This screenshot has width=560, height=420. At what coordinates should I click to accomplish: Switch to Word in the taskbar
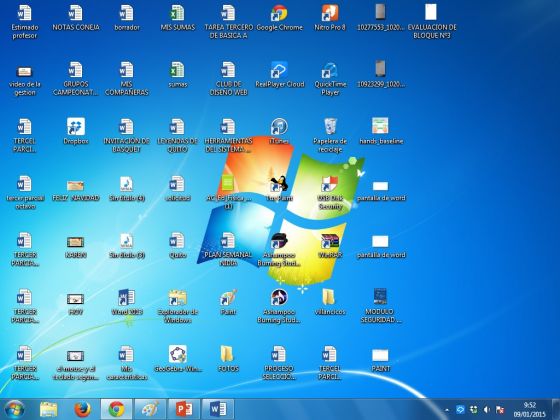pyautogui.click(x=218, y=409)
